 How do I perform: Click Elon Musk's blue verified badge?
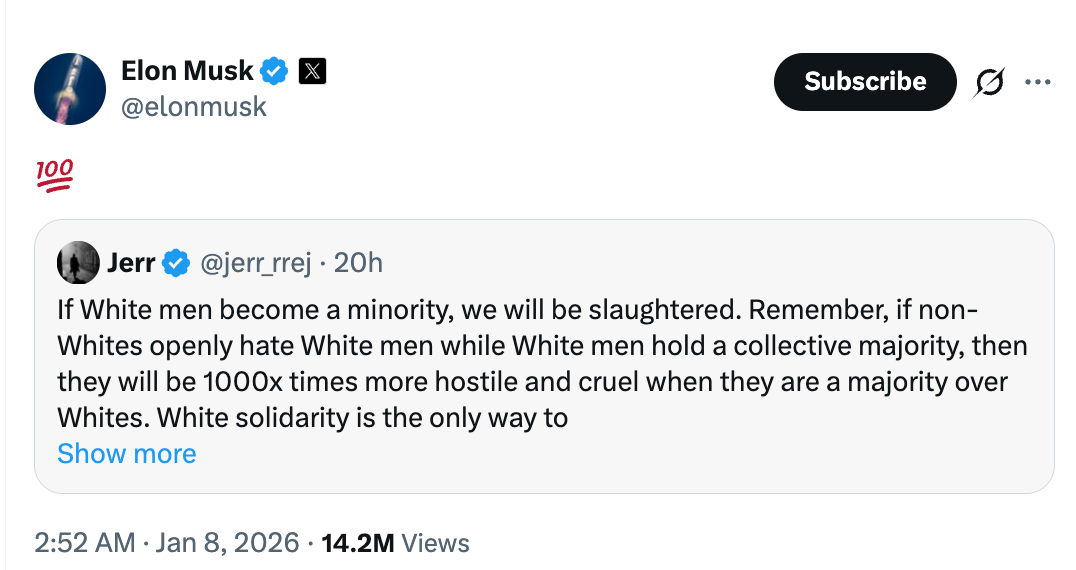(x=275, y=71)
